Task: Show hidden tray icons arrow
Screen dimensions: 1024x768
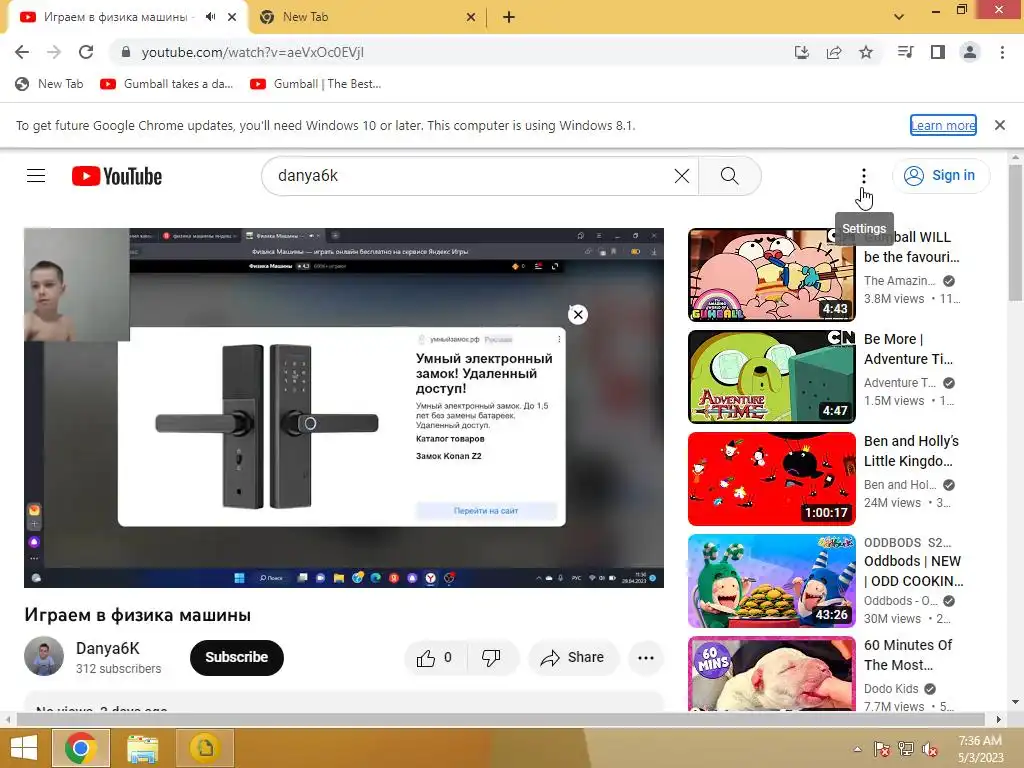Action: [857, 749]
